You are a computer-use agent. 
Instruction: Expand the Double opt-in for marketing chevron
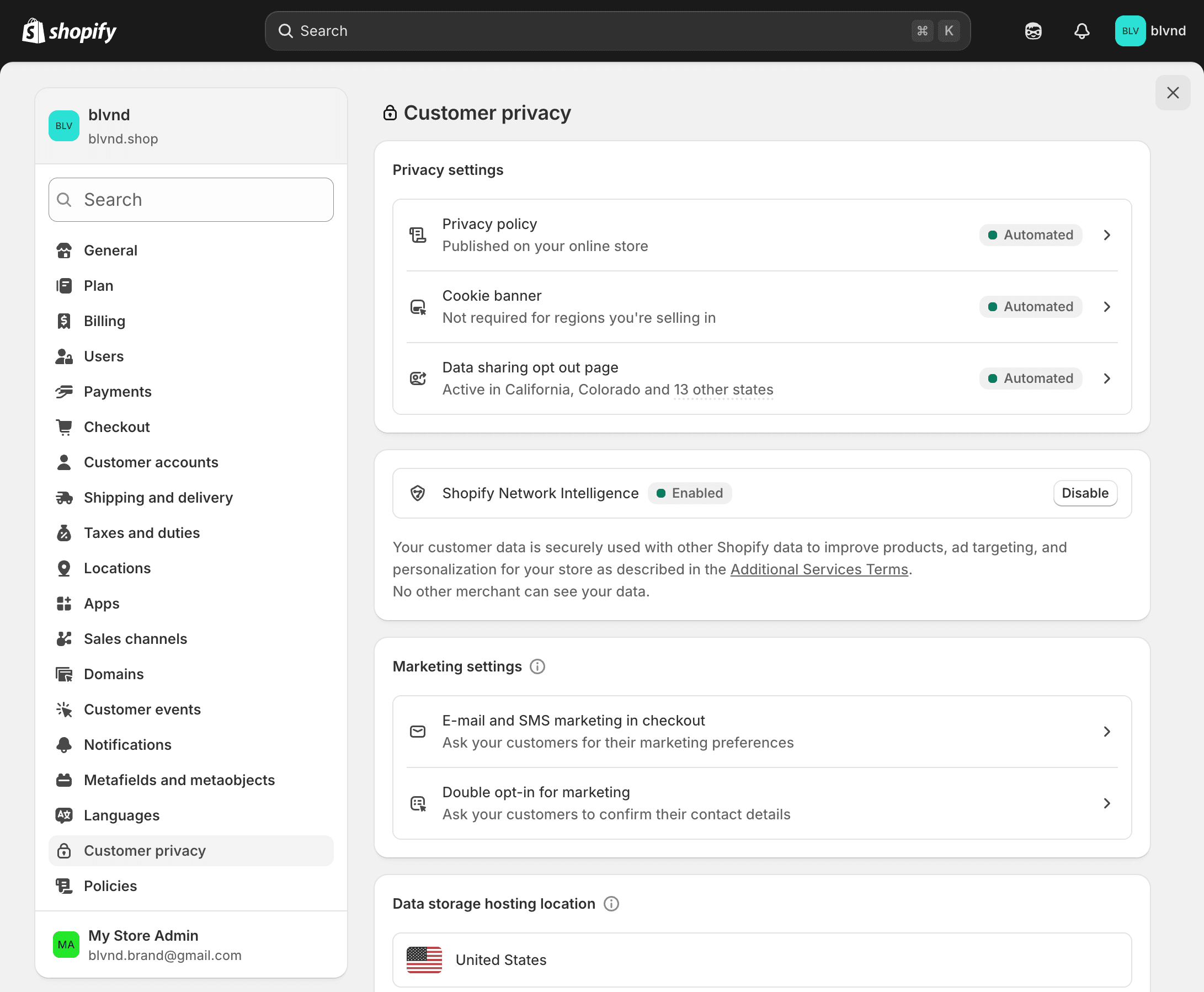pos(1107,803)
